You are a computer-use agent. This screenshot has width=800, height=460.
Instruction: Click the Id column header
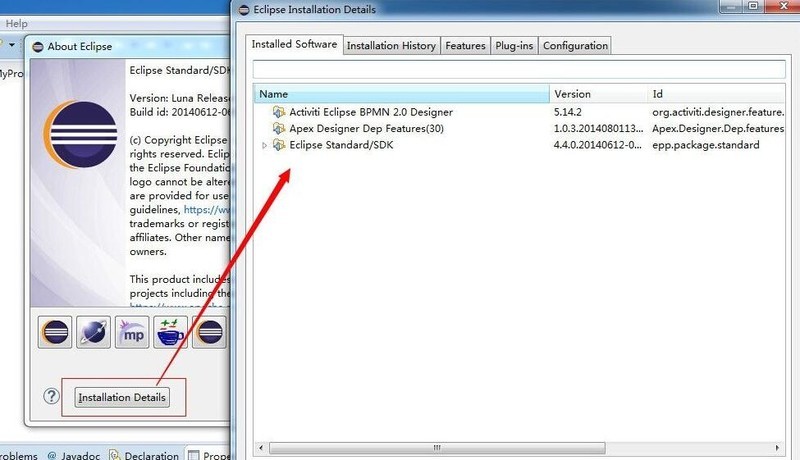click(720, 94)
